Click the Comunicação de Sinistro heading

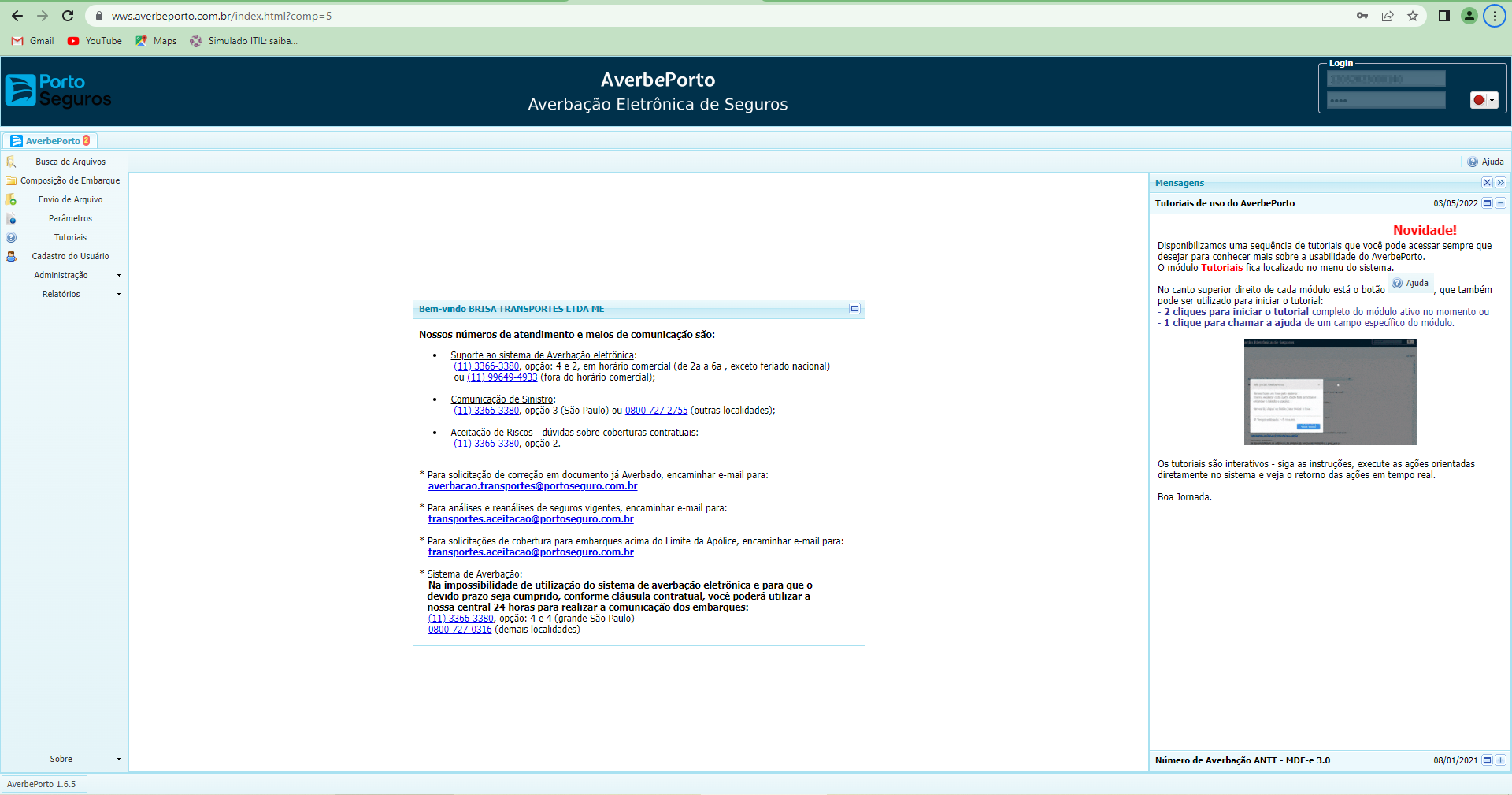(502, 399)
